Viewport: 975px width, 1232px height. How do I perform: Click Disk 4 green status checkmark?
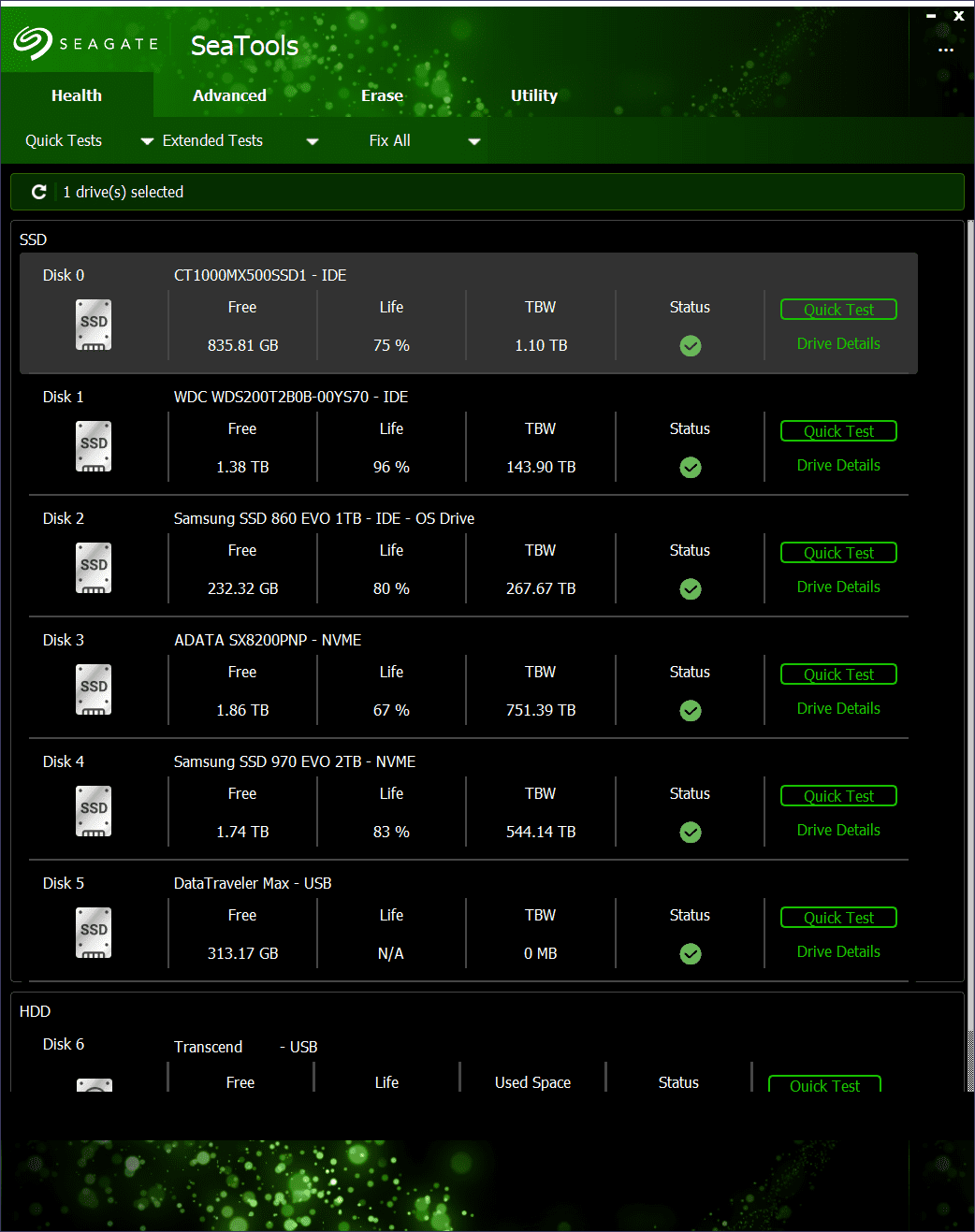tap(691, 833)
